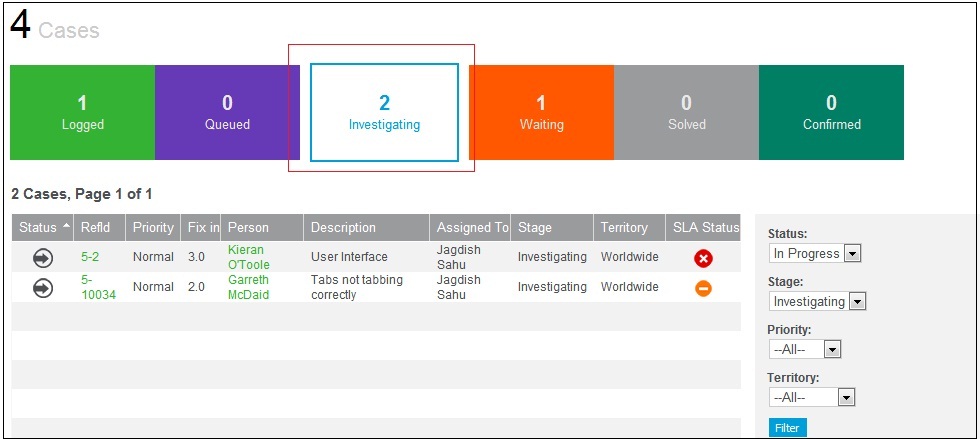Select the Solved cases tile
This screenshot has width=980, height=439.
[x=686, y=113]
